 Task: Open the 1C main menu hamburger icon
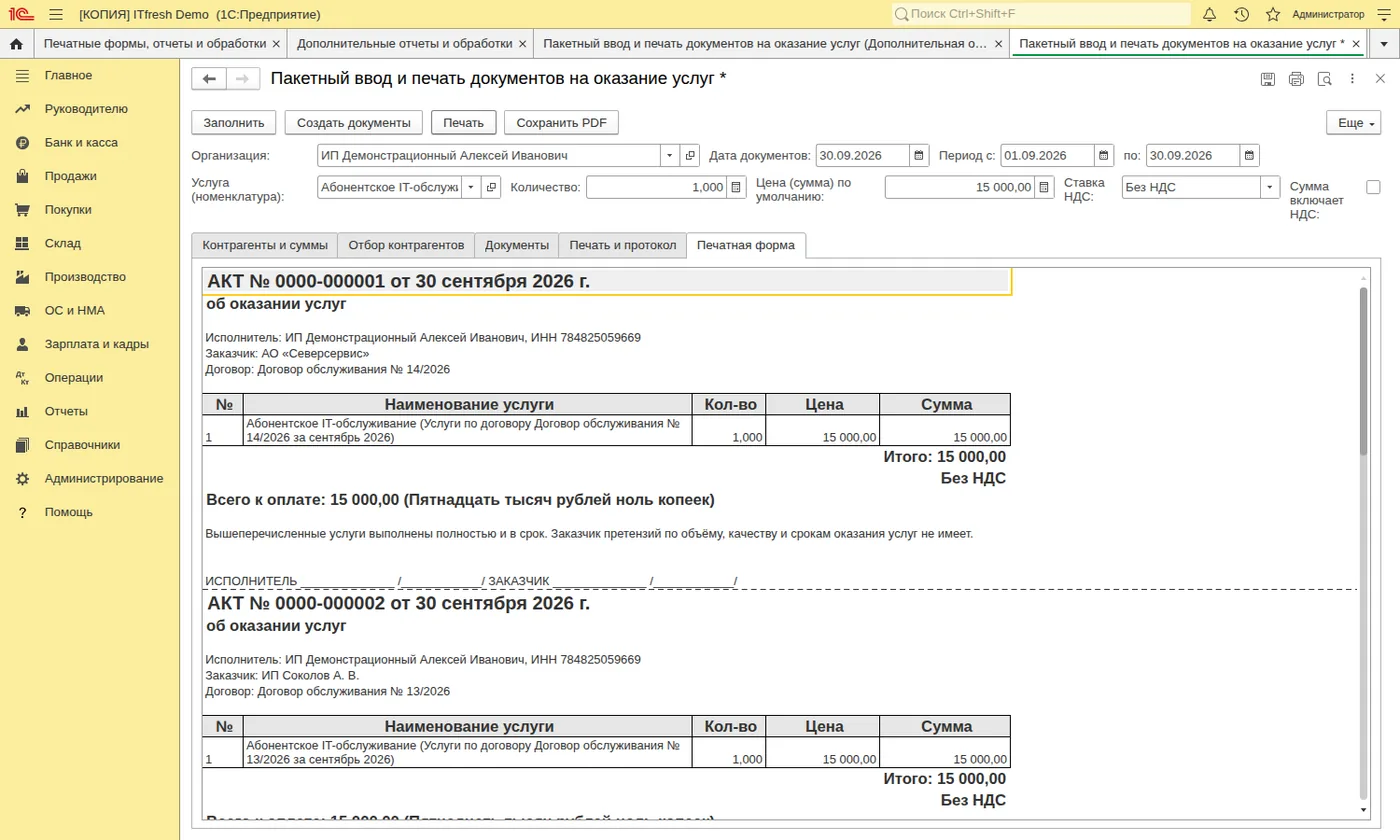(56, 14)
